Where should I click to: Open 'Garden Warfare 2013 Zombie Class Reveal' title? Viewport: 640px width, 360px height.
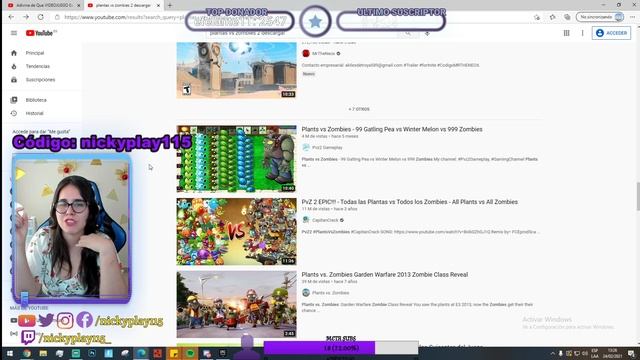pos(384,275)
